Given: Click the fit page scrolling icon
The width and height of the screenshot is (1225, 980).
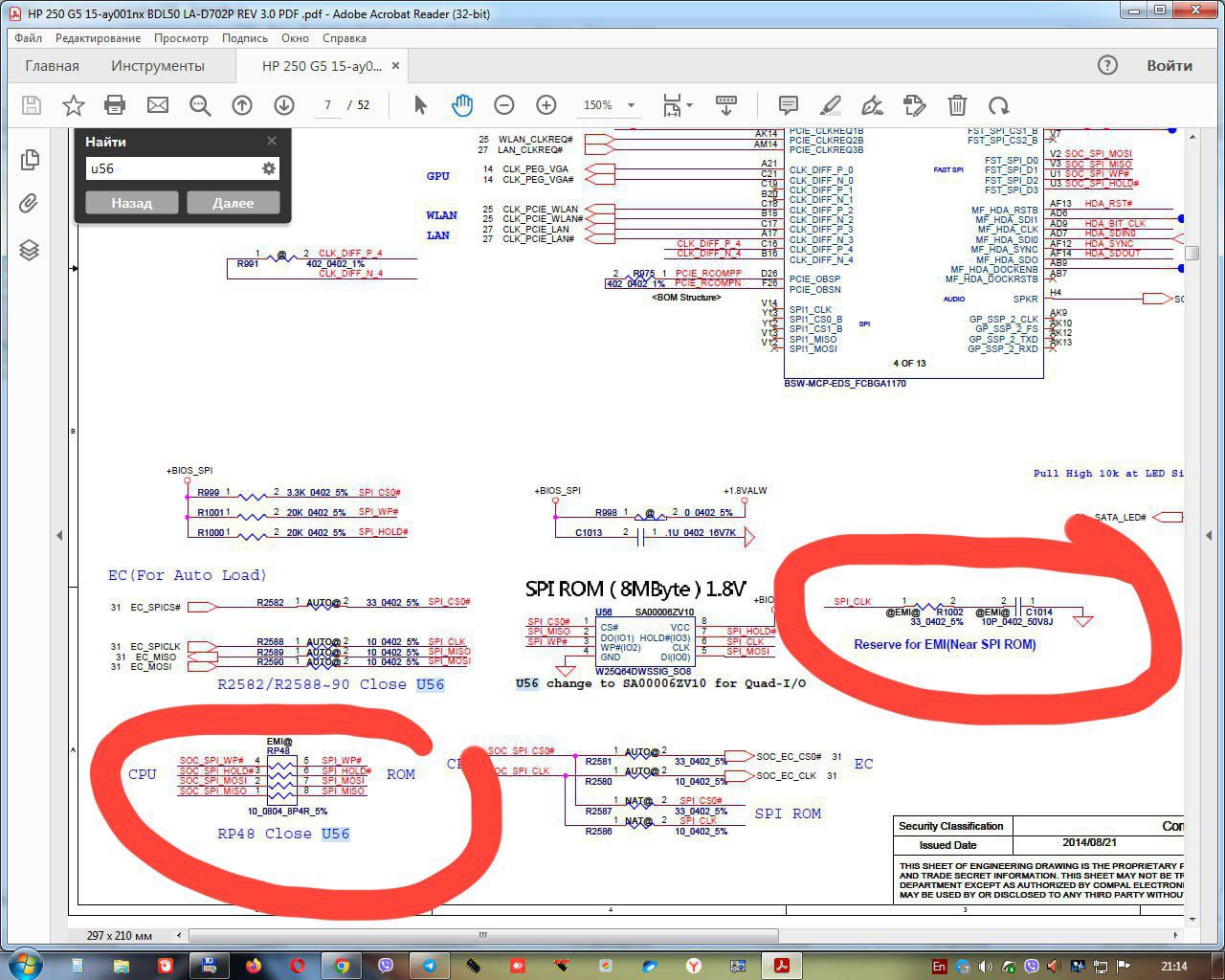Looking at the screenshot, I should tap(672, 105).
